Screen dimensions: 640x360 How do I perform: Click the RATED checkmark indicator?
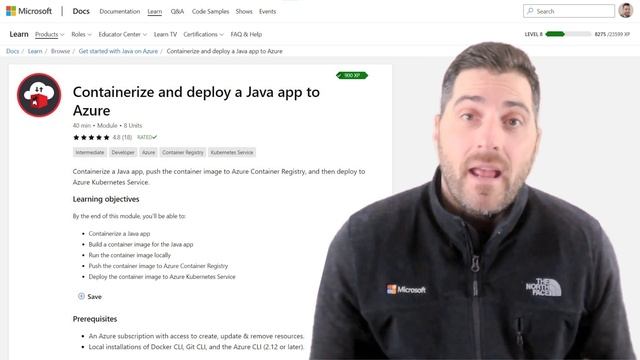coord(147,138)
